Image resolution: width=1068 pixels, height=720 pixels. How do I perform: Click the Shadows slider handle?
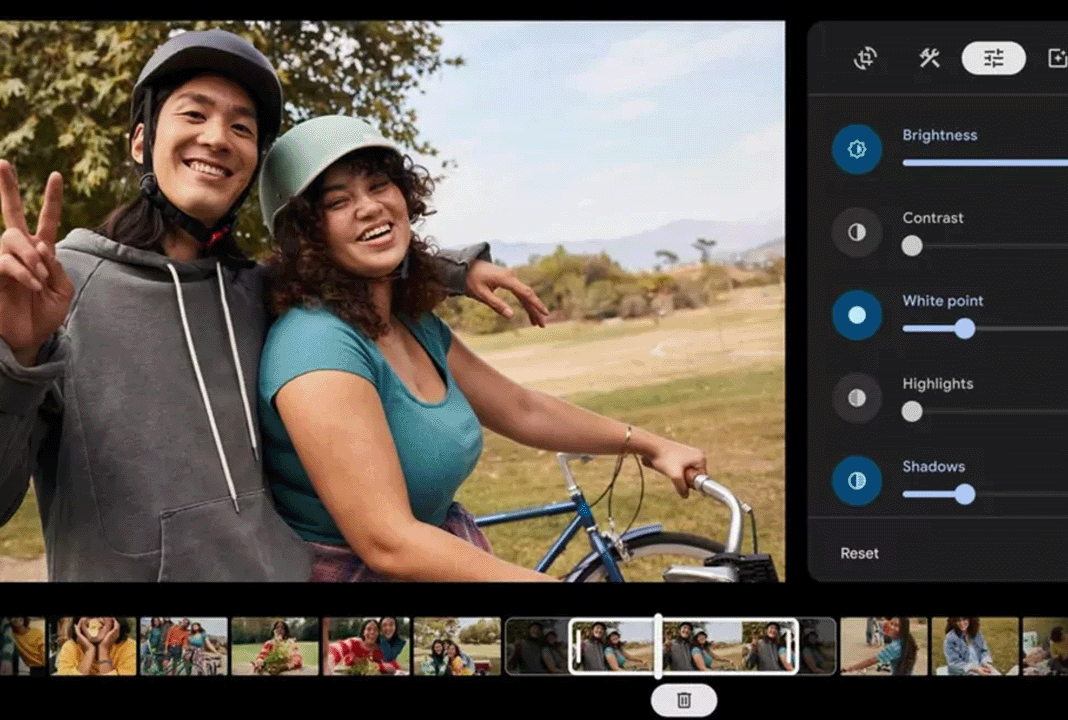964,495
